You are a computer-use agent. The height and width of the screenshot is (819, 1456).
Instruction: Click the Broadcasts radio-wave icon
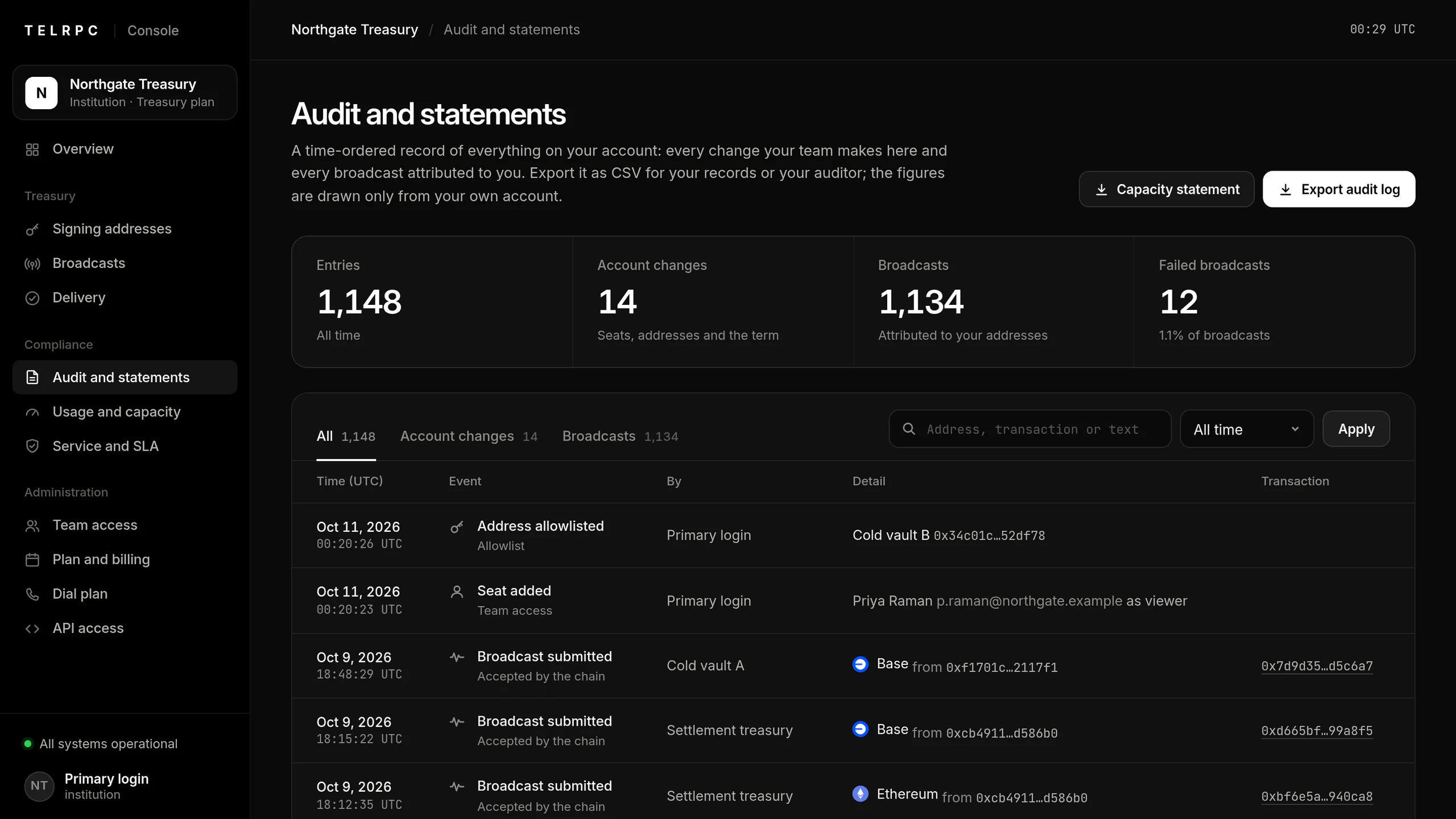(32, 264)
